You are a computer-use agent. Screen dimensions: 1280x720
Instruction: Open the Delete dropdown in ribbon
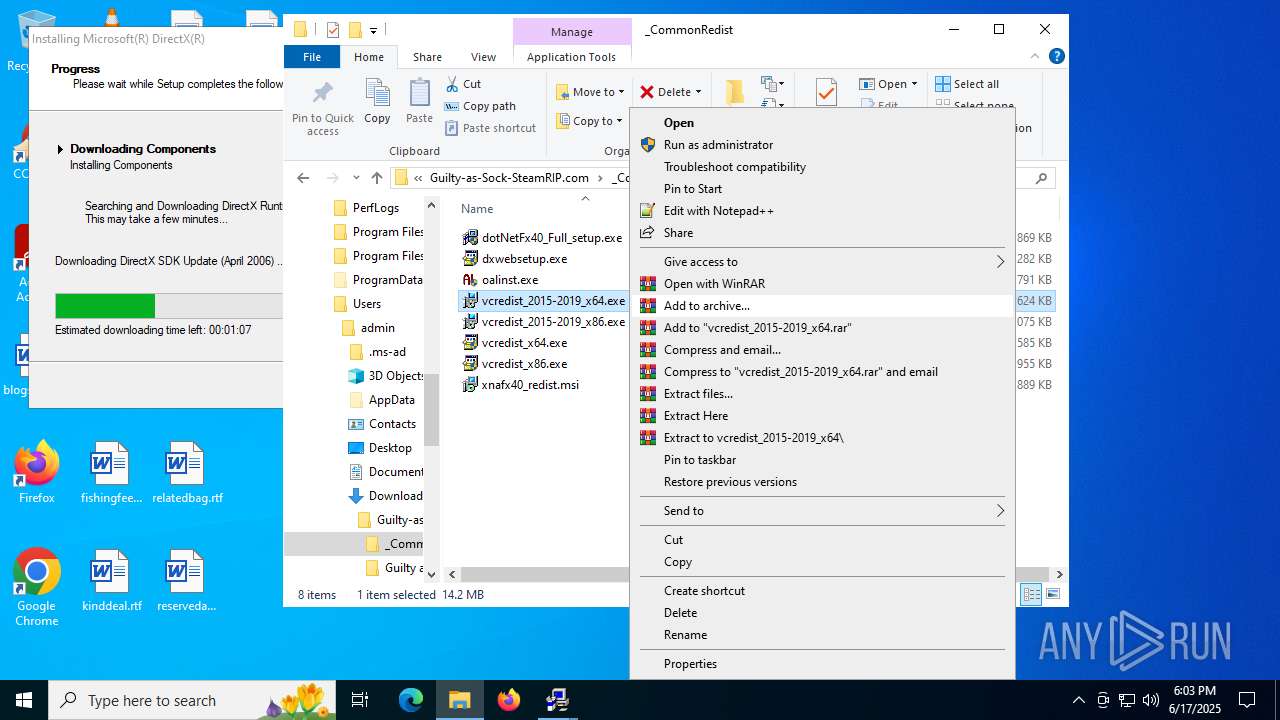point(670,92)
